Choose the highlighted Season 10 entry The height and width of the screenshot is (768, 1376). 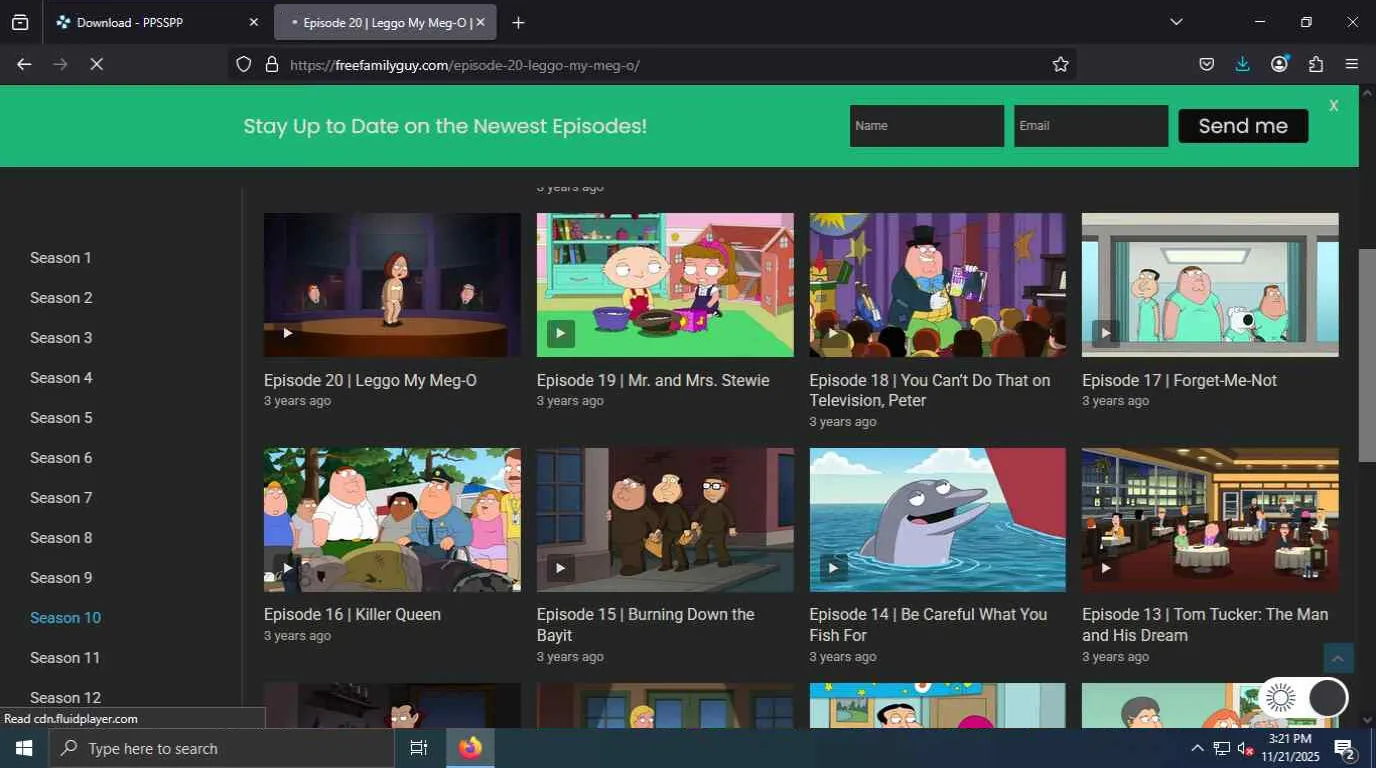[x=65, y=618]
